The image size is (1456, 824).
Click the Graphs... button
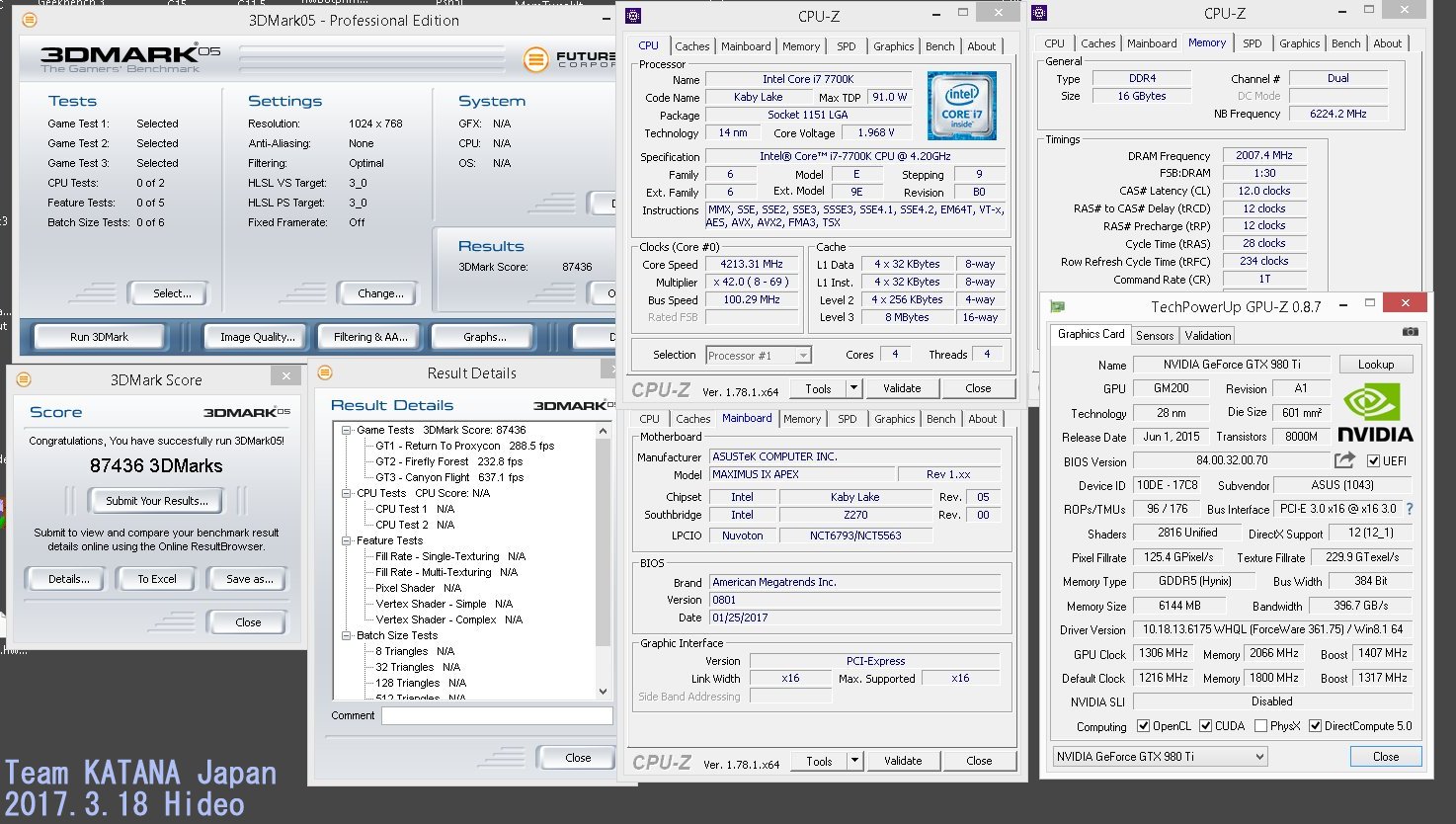click(x=485, y=337)
